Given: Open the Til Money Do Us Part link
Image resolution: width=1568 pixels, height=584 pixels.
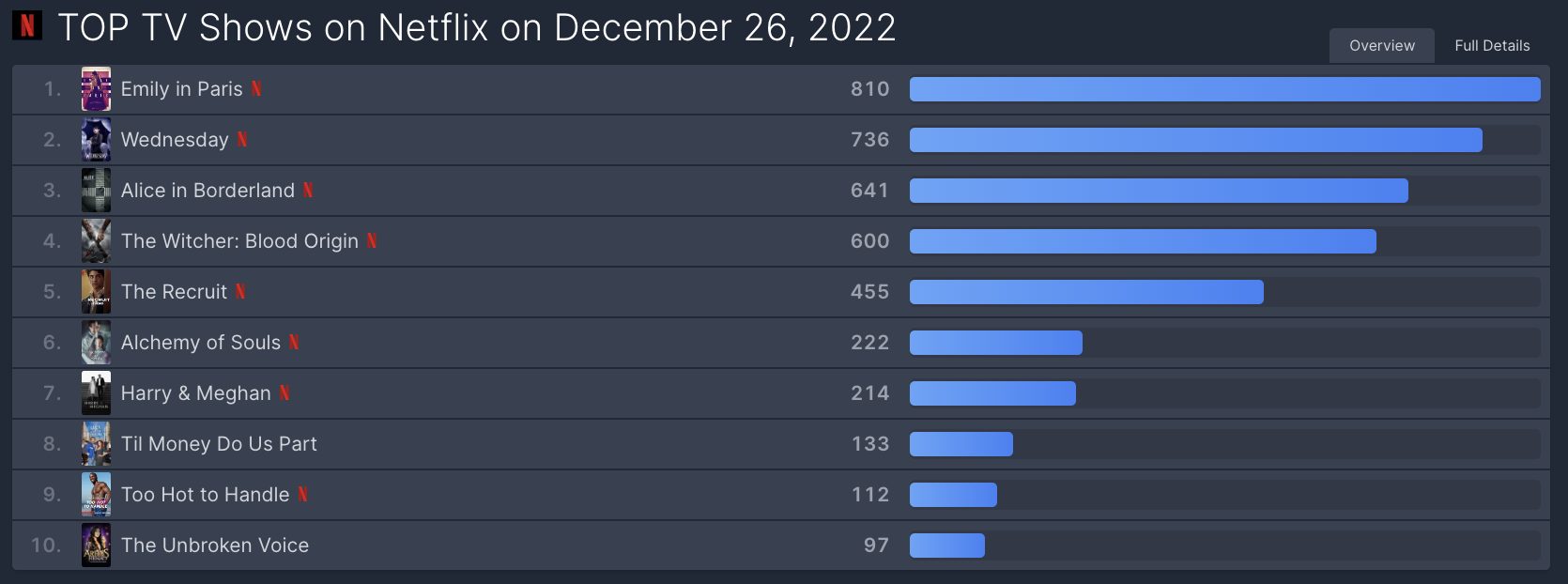Looking at the screenshot, I should click(219, 444).
